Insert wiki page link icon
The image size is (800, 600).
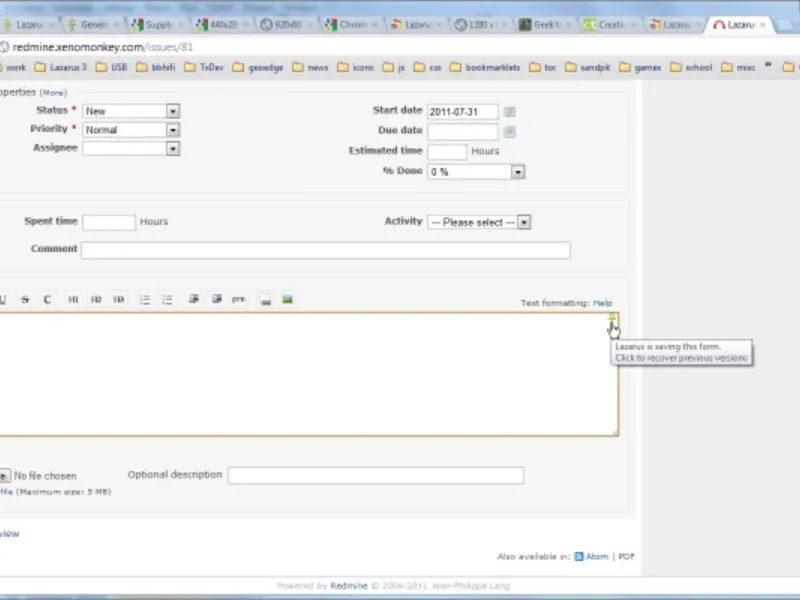[265, 299]
